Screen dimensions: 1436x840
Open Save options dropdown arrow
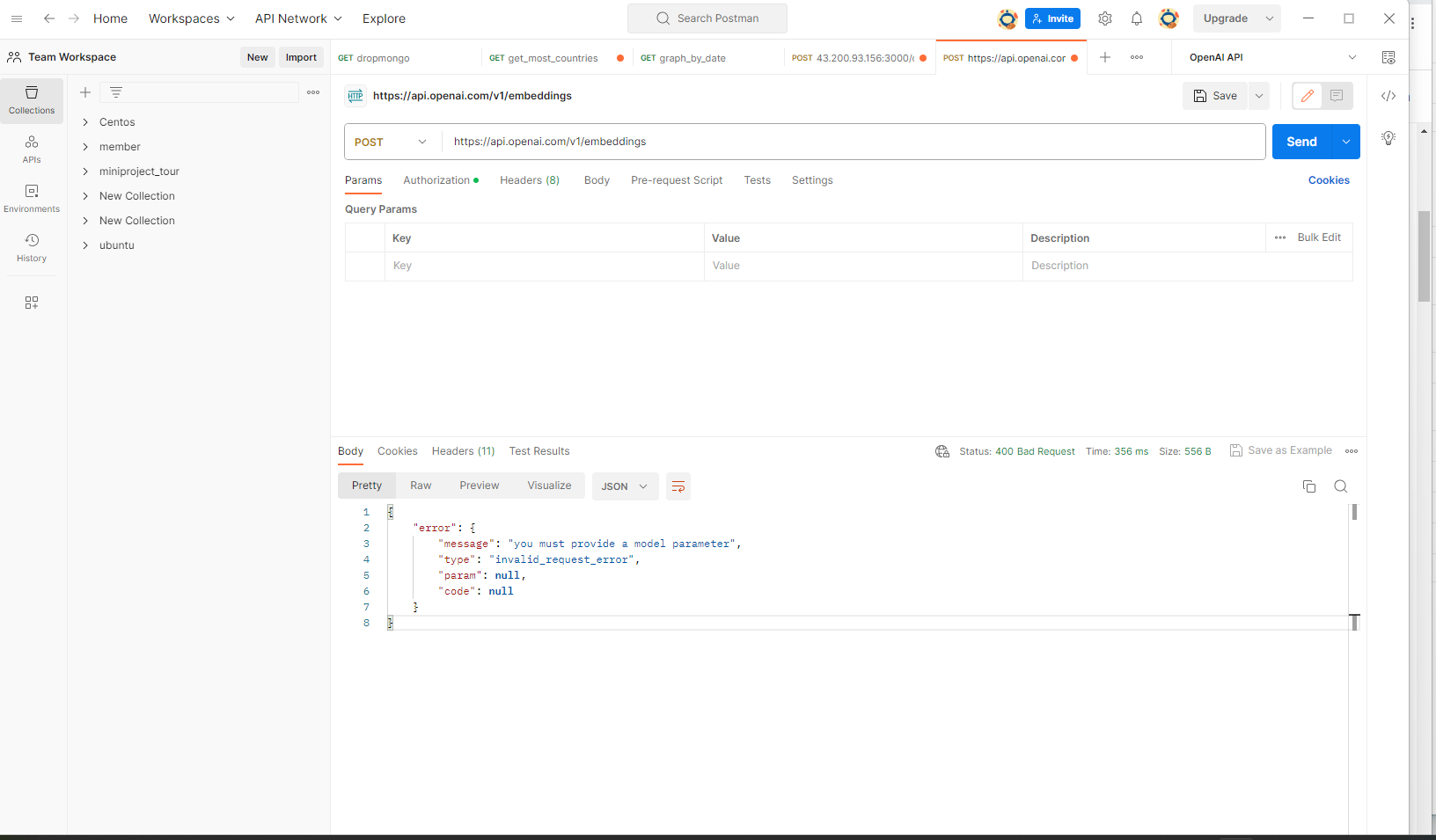click(1259, 96)
